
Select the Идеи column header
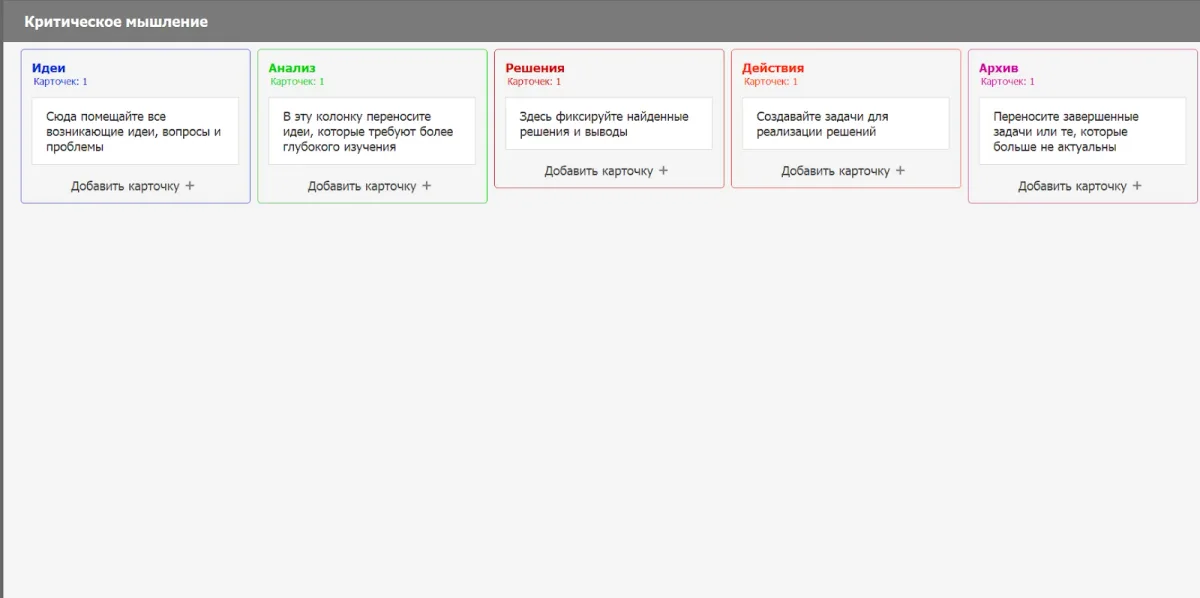click(49, 68)
